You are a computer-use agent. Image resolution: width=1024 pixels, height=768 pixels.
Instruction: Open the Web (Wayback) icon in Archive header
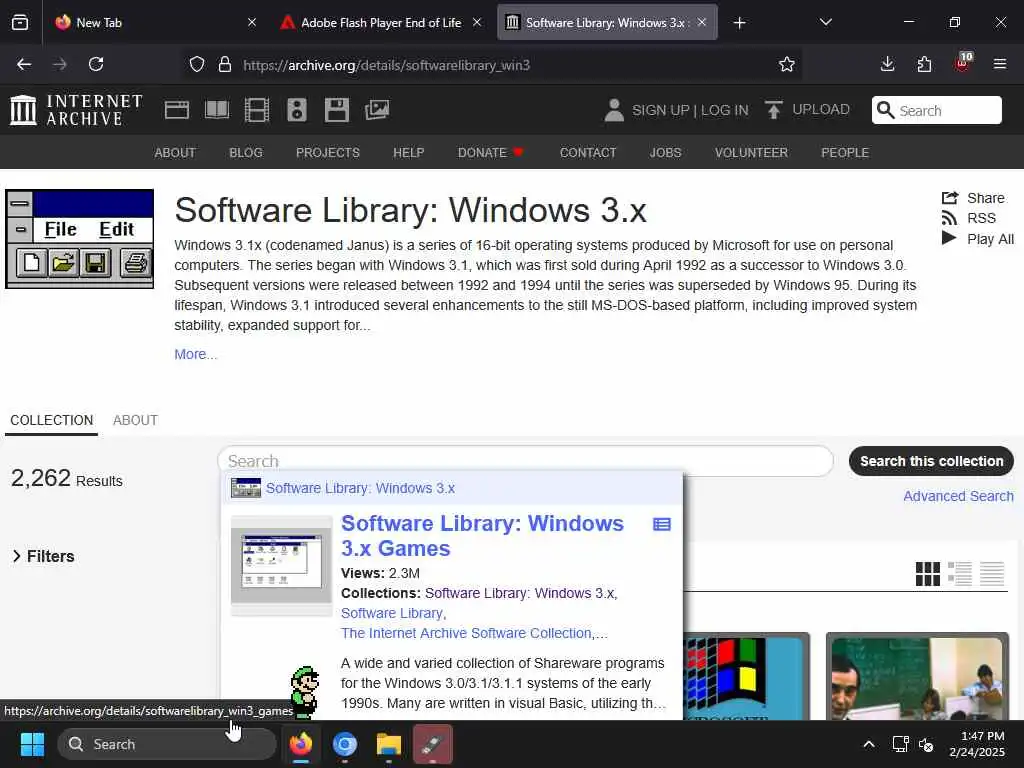click(177, 110)
